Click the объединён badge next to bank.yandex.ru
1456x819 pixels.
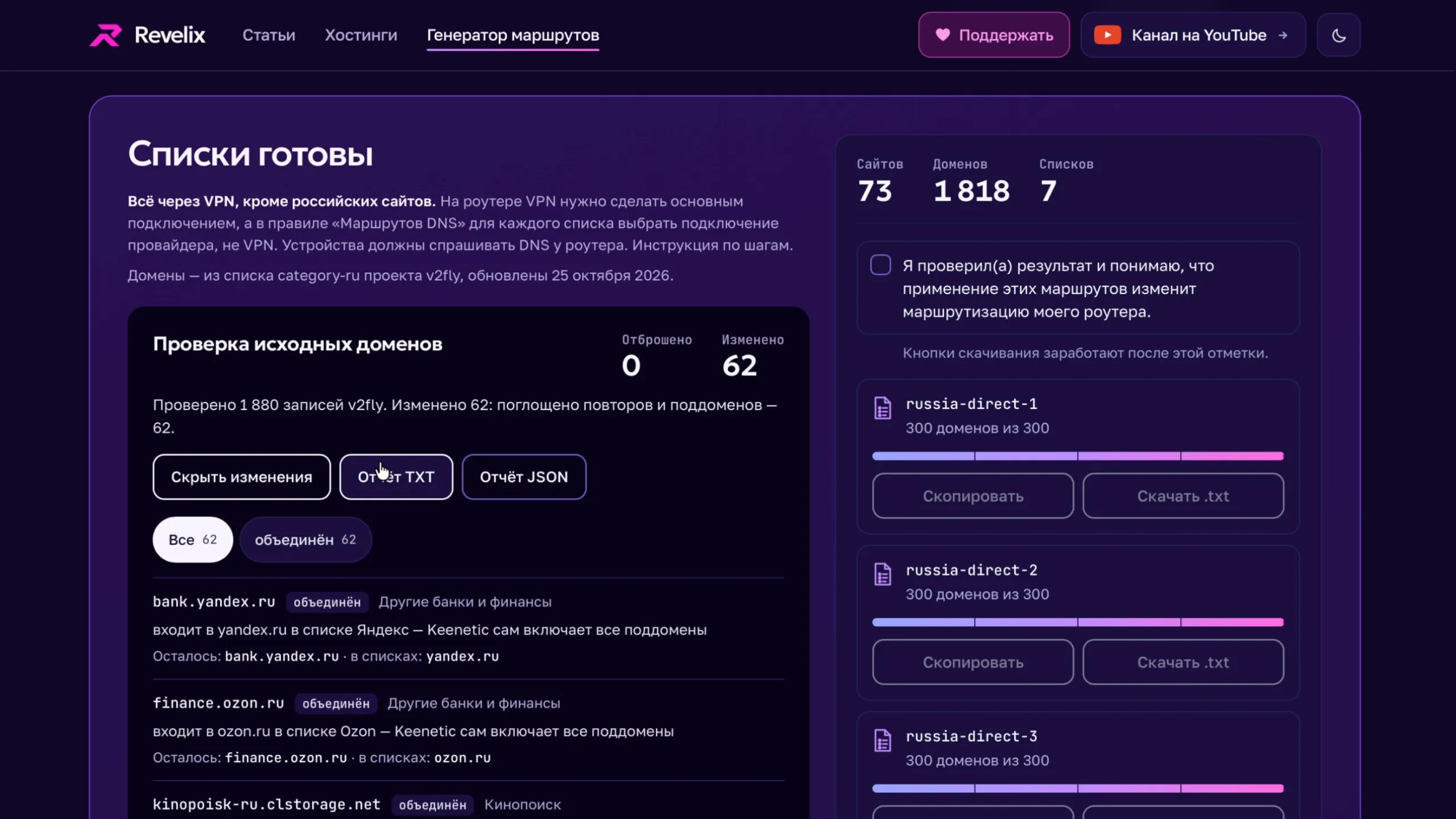[x=327, y=602]
